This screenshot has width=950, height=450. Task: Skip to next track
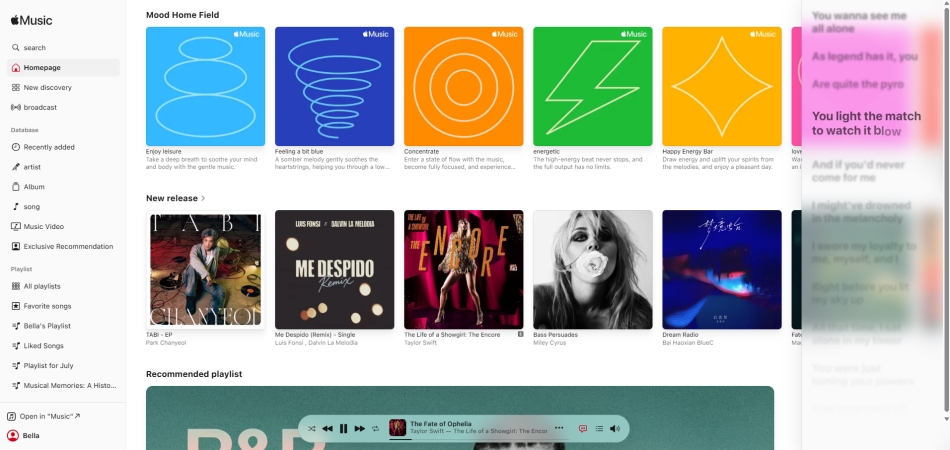[x=360, y=428]
